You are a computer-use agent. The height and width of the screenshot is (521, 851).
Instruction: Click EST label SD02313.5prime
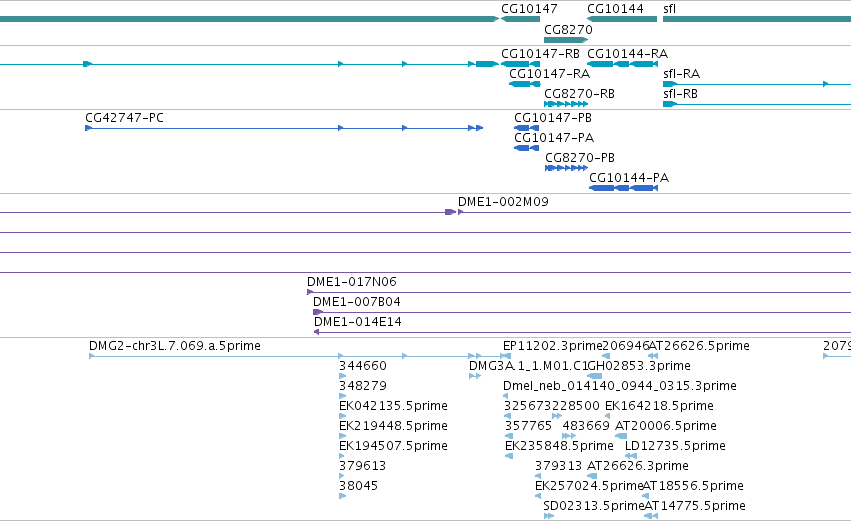(x=594, y=506)
